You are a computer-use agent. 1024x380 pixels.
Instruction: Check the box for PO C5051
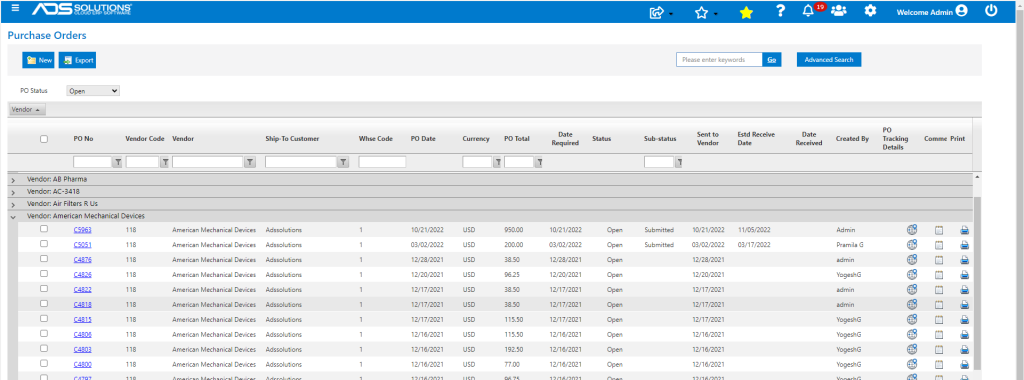click(x=44, y=244)
